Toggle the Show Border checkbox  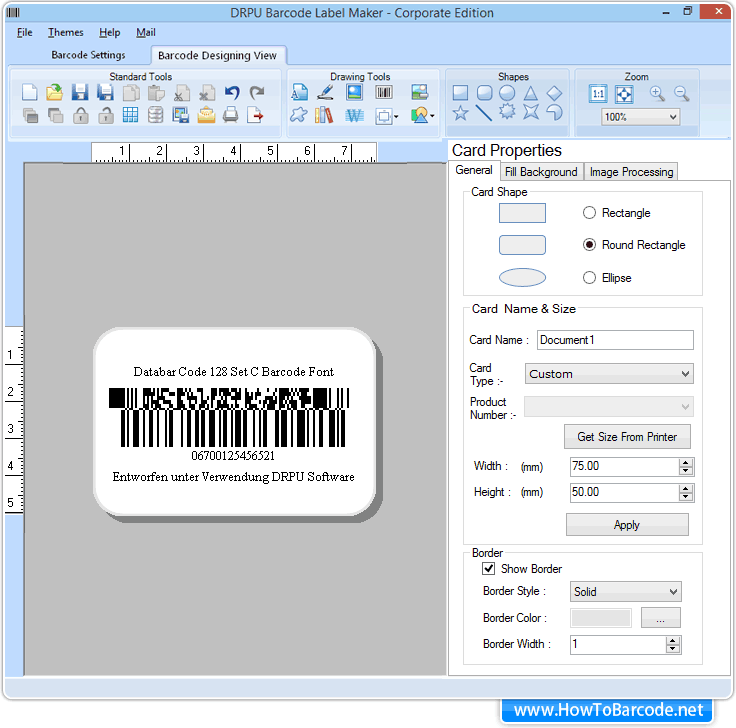(489, 569)
